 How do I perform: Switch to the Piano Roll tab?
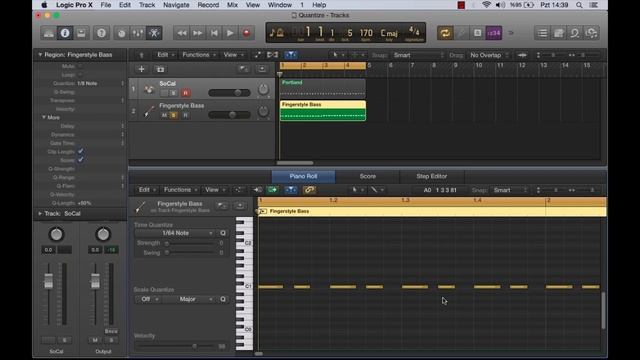coord(303,176)
